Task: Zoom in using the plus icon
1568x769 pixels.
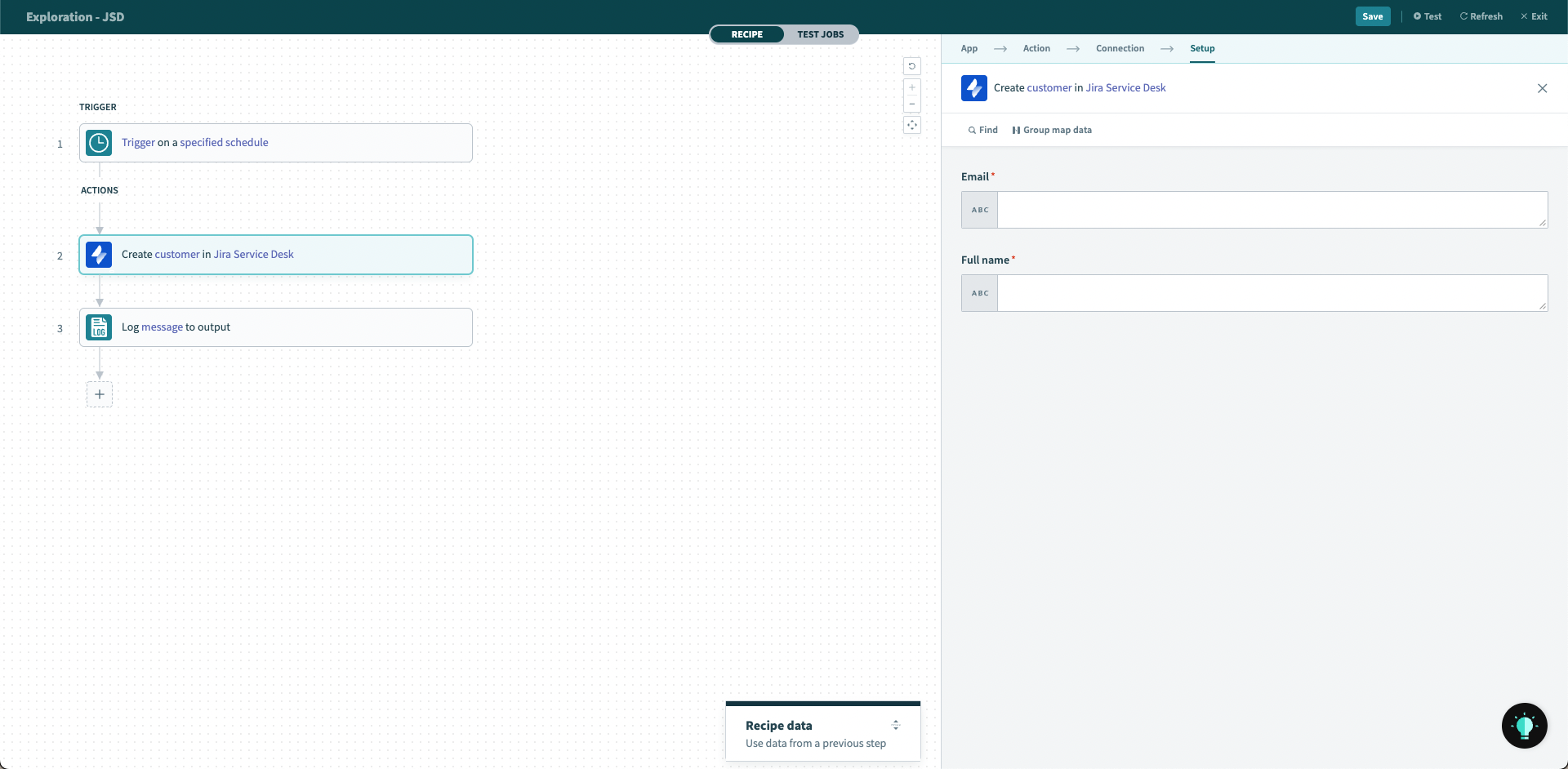Action: [912, 87]
